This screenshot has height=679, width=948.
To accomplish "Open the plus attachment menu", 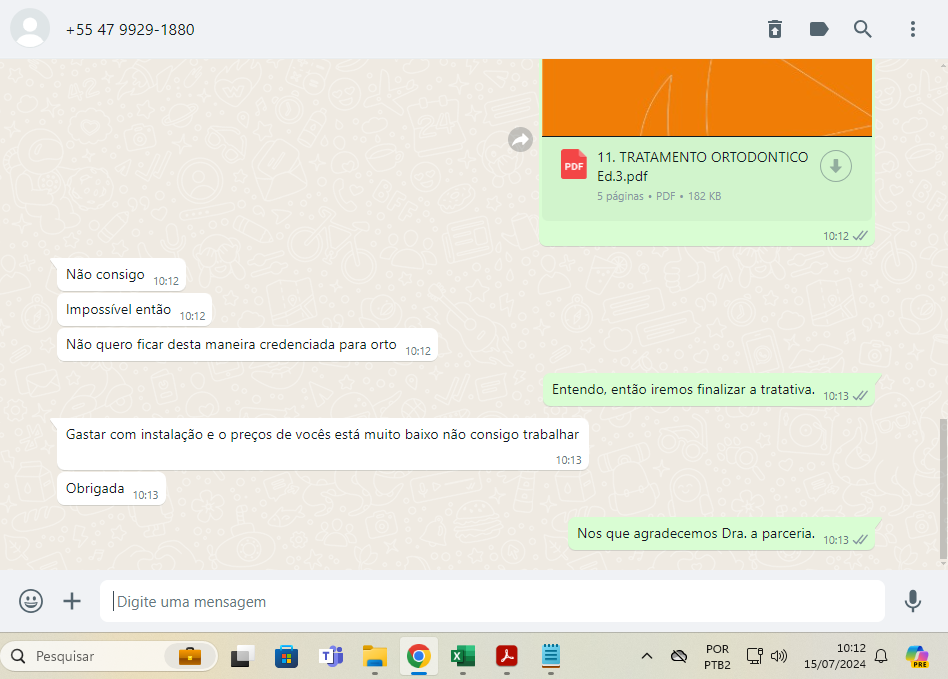I will [72, 601].
